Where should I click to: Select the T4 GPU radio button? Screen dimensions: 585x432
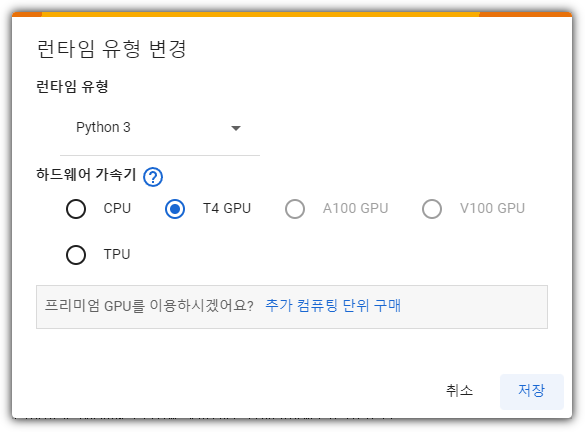click(175, 209)
